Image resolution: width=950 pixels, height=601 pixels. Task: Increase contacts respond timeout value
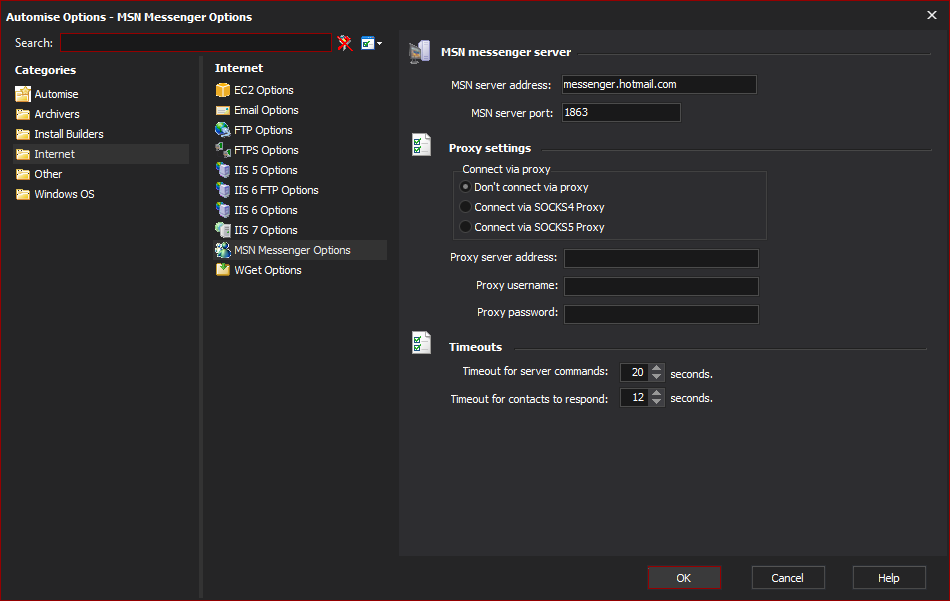pos(657,393)
